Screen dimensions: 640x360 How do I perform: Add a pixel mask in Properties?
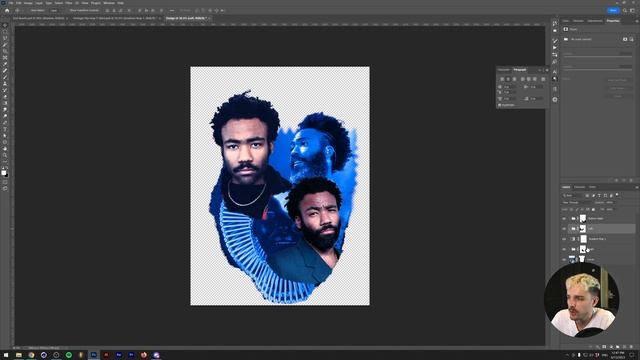click(x=625, y=39)
